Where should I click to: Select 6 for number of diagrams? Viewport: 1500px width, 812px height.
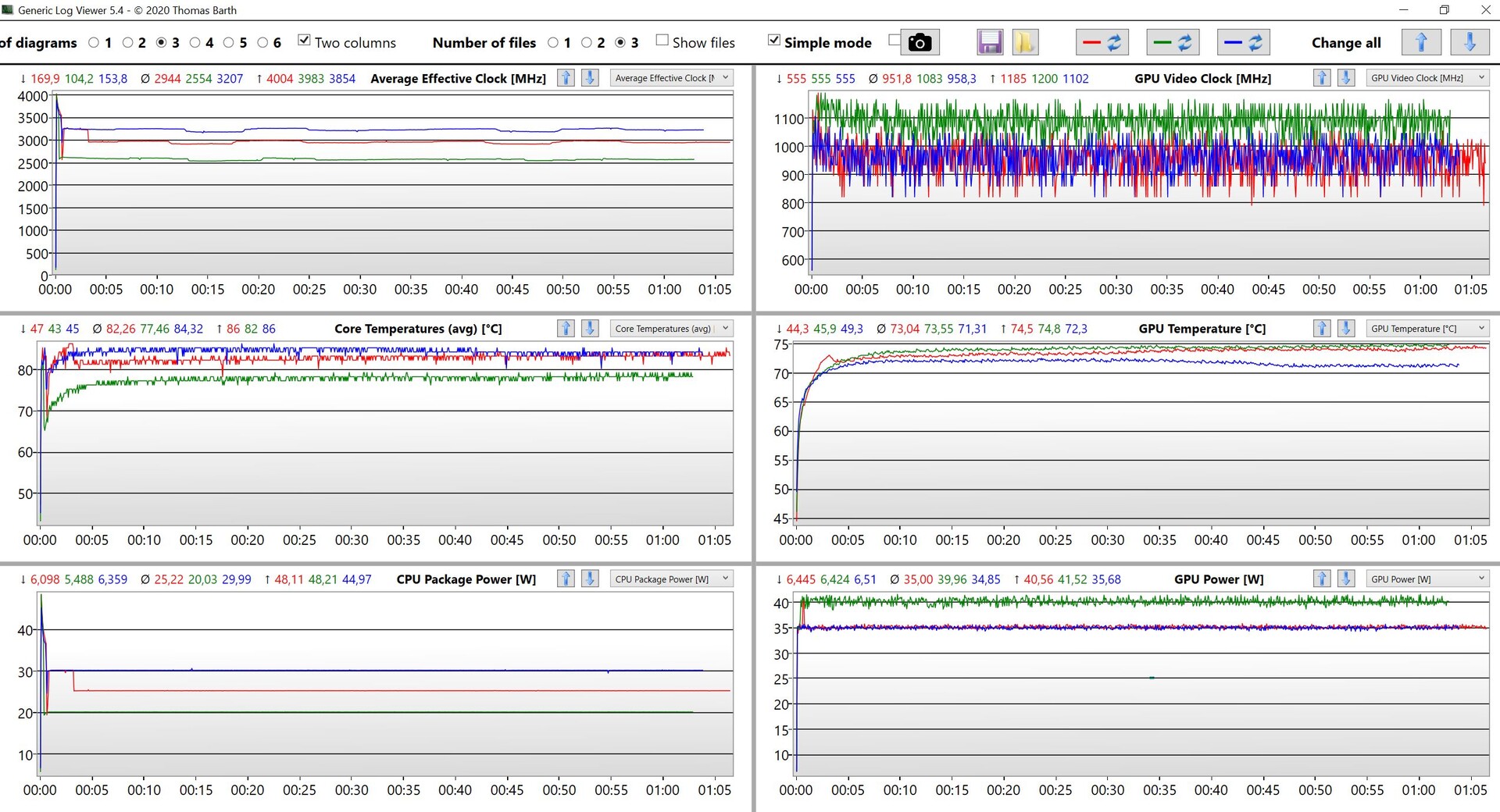pos(263,42)
